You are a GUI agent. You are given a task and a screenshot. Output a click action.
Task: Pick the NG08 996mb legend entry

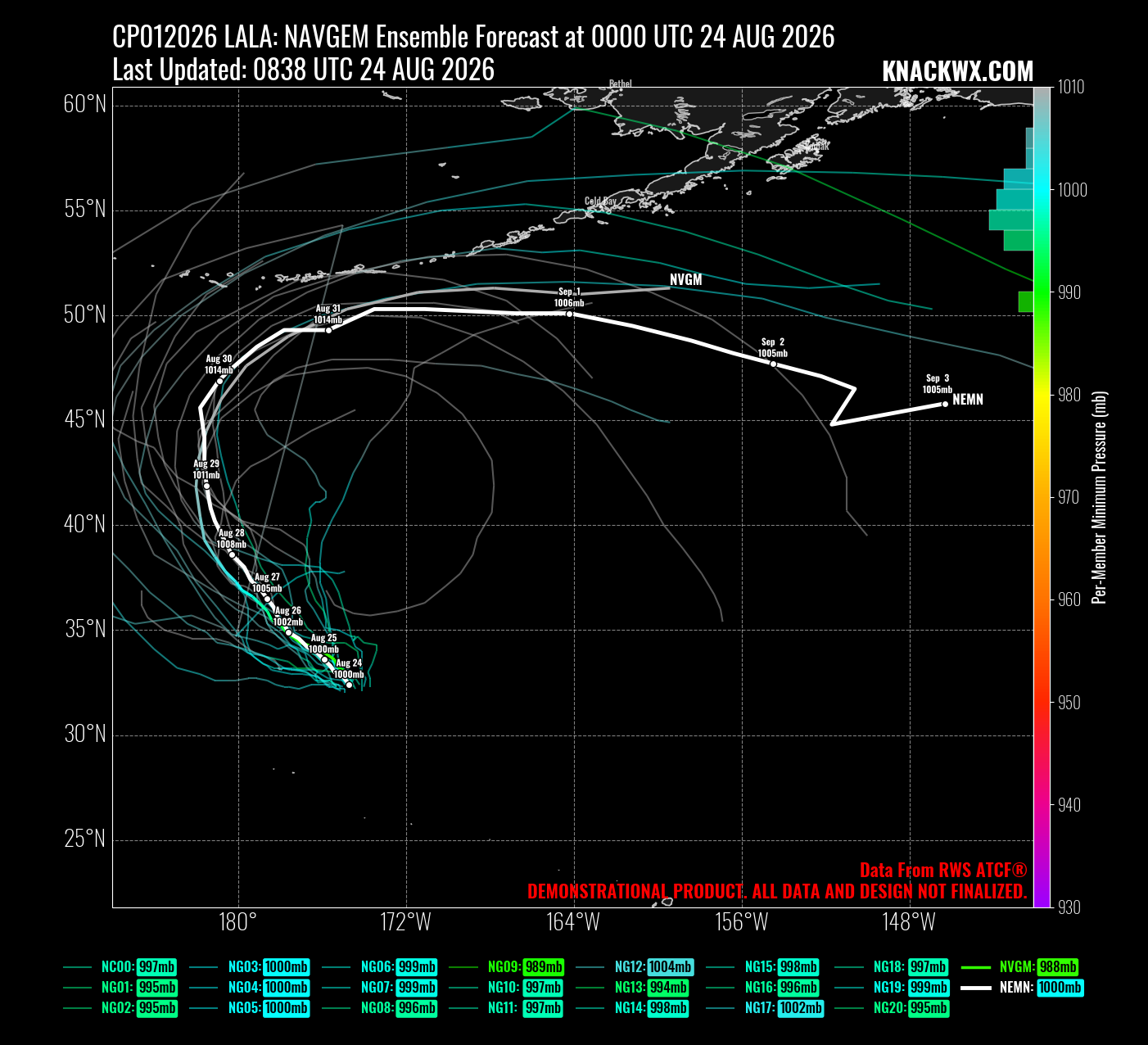tap(380, 1008)
